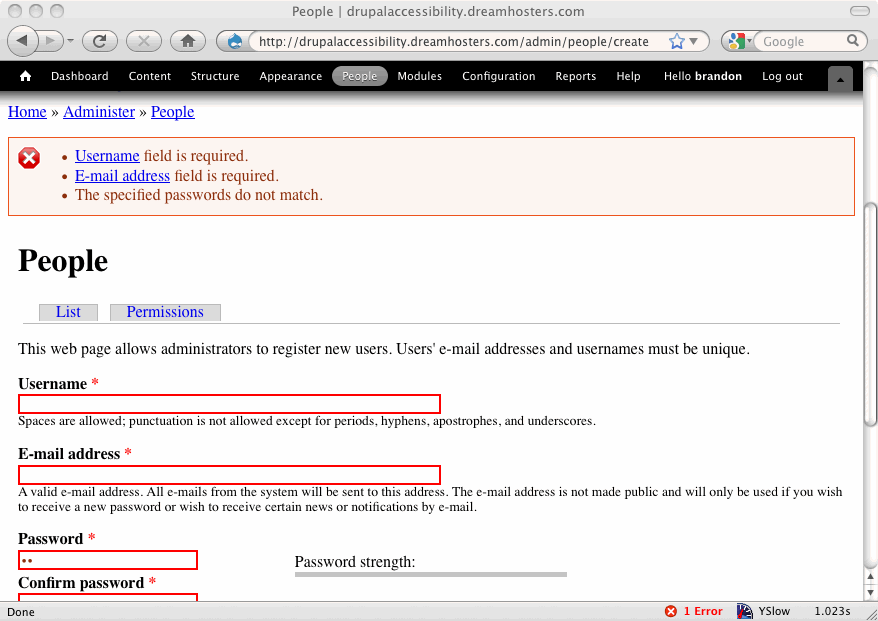Follow the Administer breadcrumb link

click(99, 112)
